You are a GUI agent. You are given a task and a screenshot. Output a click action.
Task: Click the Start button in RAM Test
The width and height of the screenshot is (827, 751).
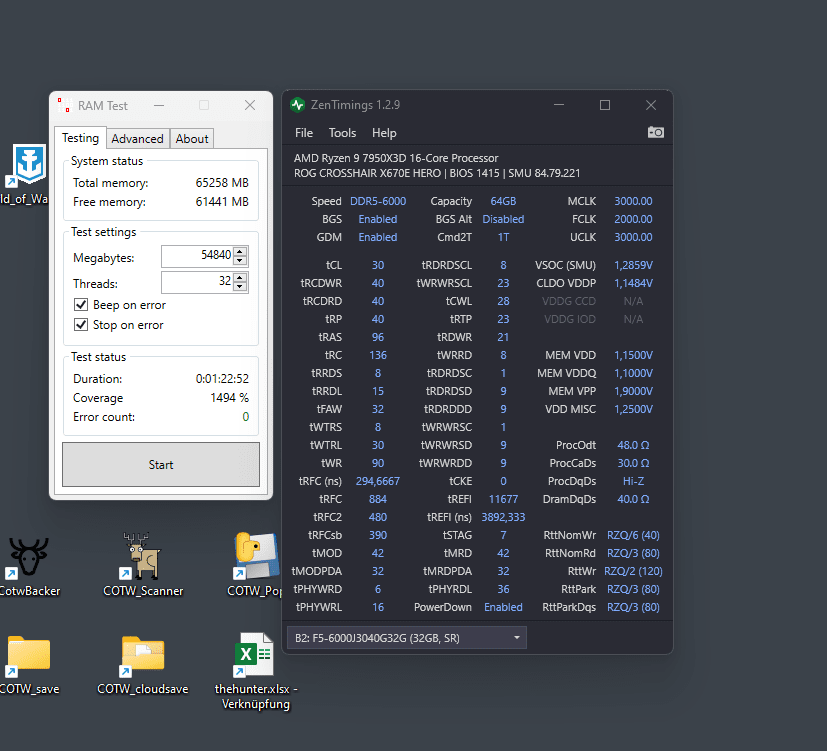click(x=161, y=465)
